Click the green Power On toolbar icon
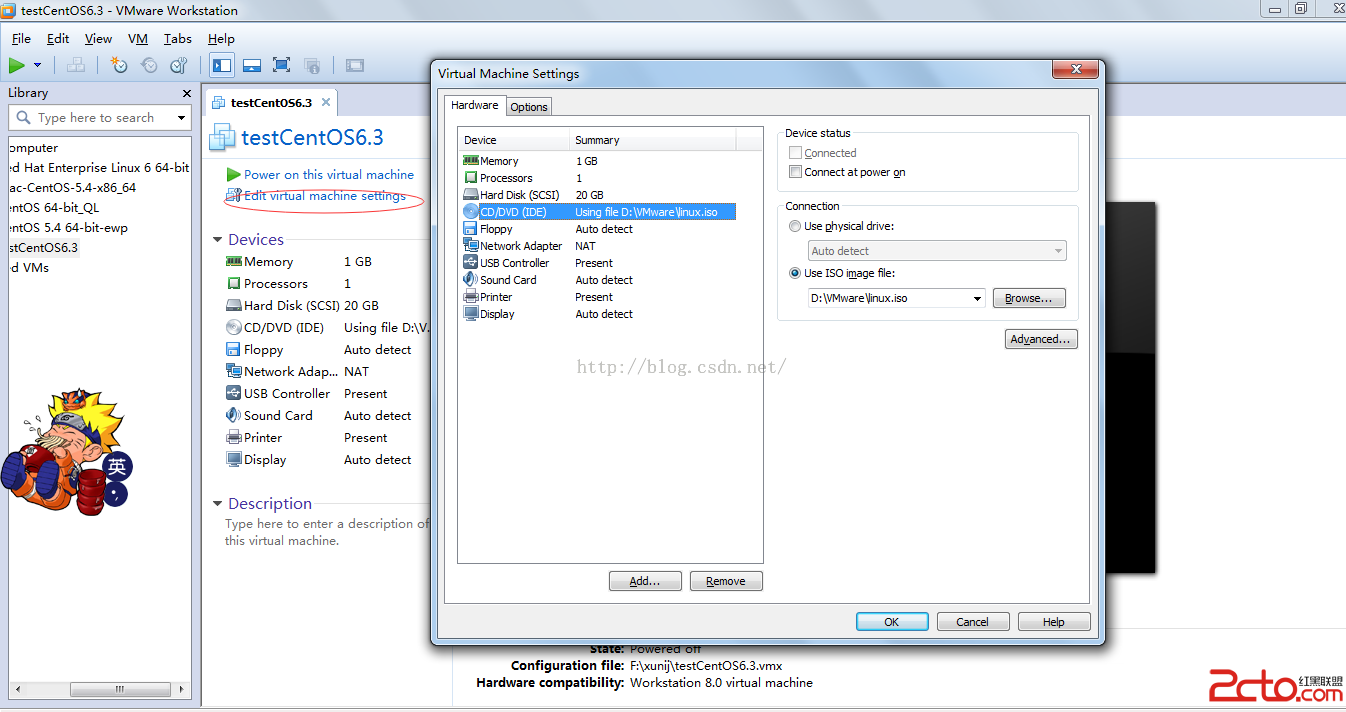The height and width of the screenshot is (712, 1346). coord(17,66)
